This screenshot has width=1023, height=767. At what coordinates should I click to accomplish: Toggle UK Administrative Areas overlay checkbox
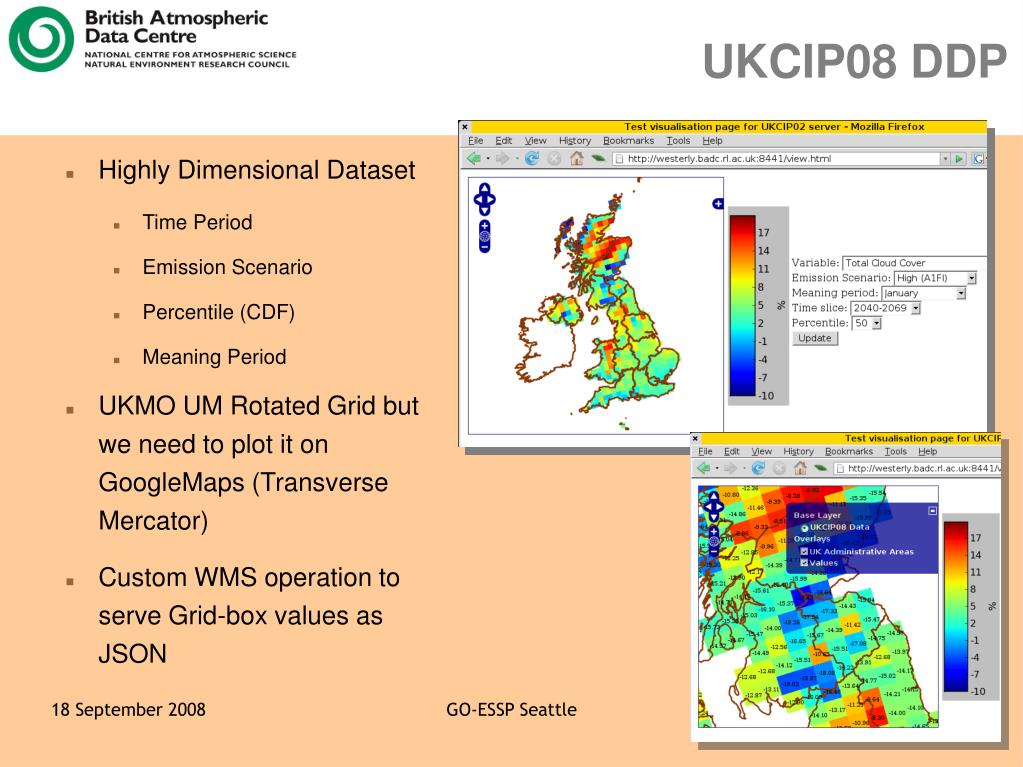(804, 552)
